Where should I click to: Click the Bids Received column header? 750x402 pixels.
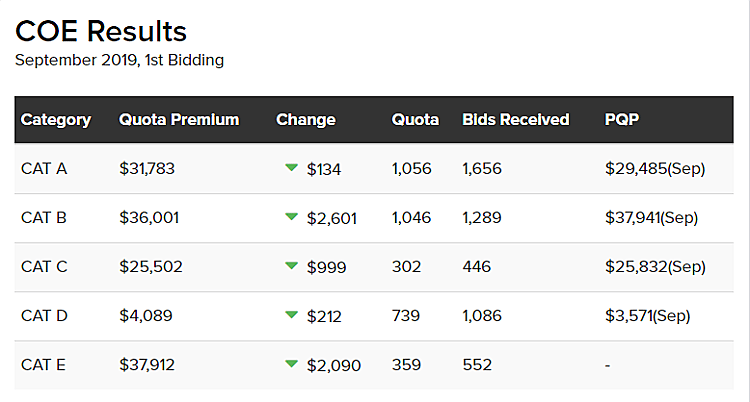tap(516, 120)
